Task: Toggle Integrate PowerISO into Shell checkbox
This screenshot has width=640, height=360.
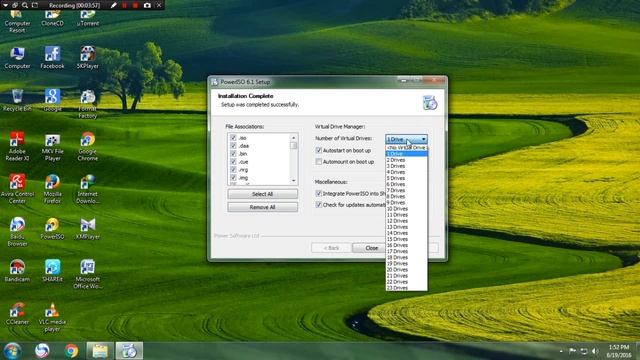Action: click(319, 193)
